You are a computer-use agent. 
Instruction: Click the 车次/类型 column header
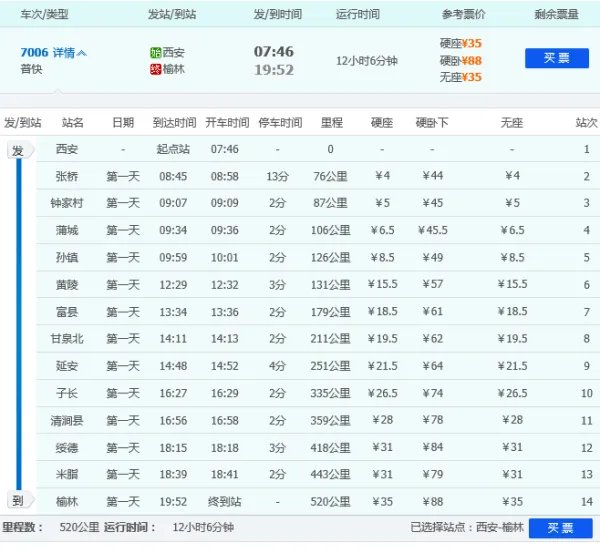tap(44, 15)
